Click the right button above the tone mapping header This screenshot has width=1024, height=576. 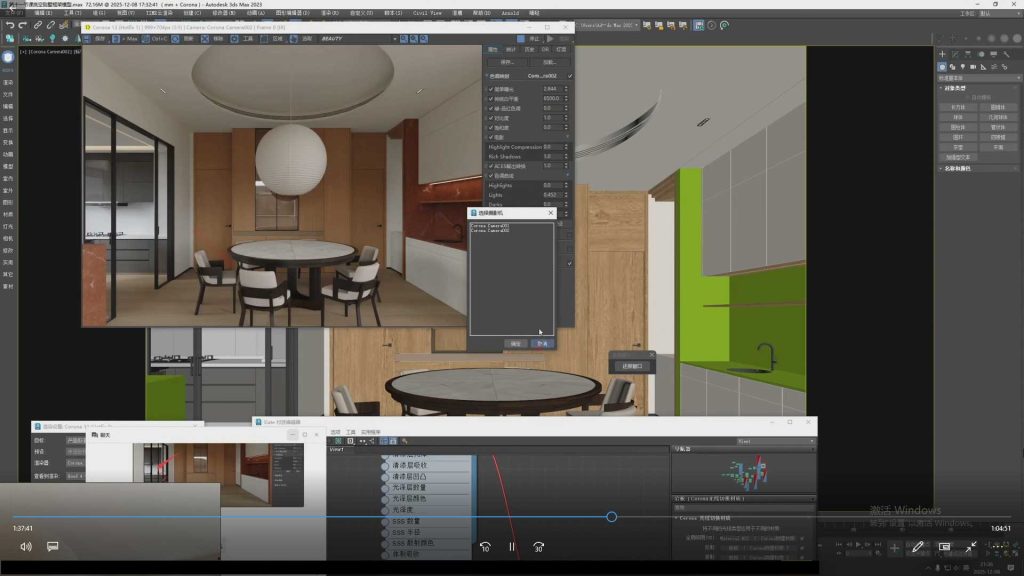point(549,63)
